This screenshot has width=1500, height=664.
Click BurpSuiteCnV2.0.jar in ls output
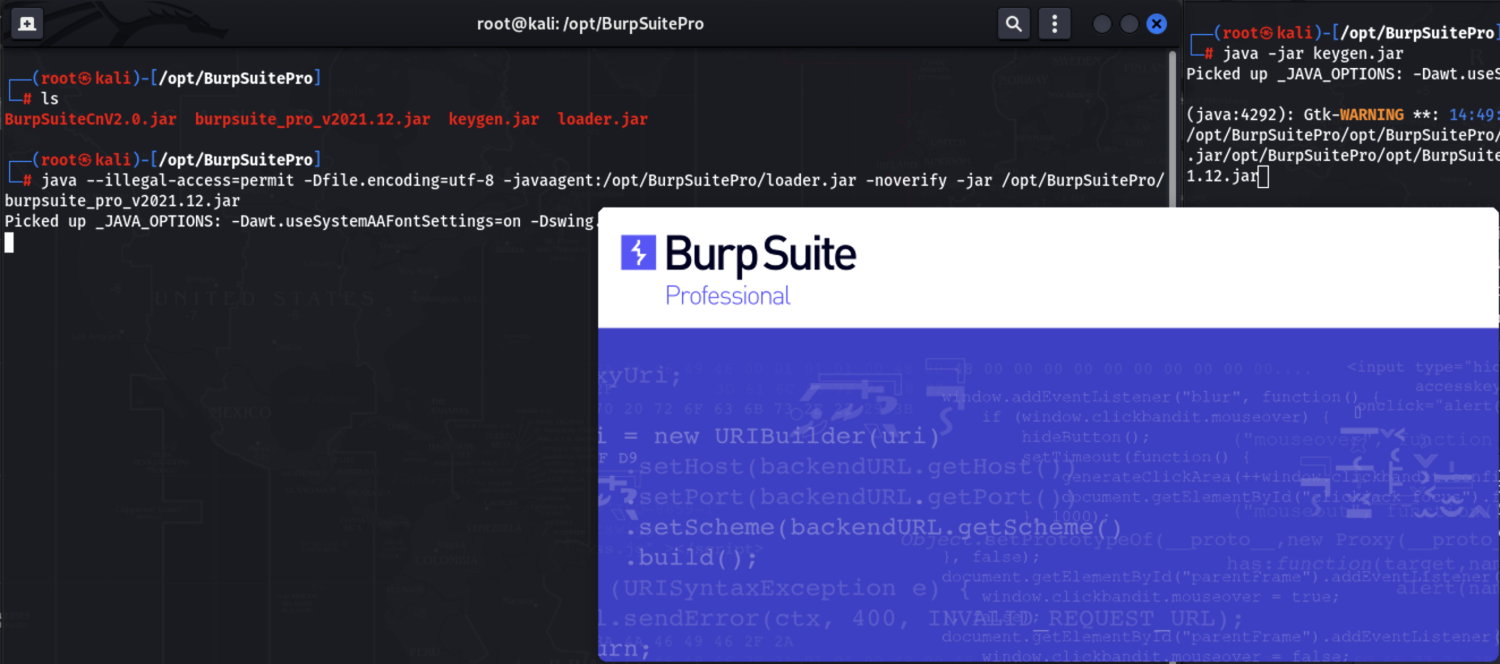(x=91, y=119)
